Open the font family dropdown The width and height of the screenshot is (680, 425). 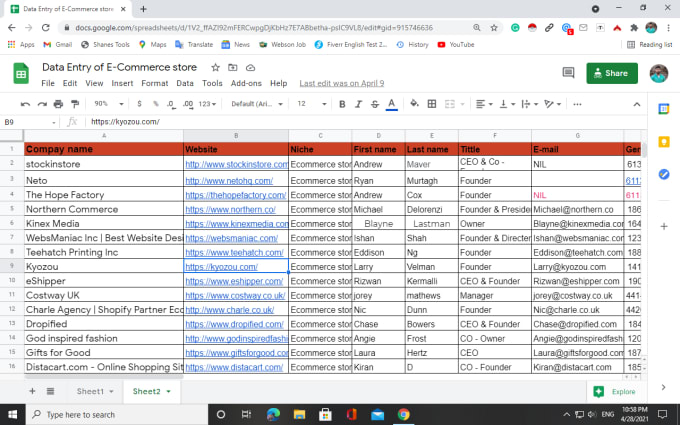coord(257,104)
